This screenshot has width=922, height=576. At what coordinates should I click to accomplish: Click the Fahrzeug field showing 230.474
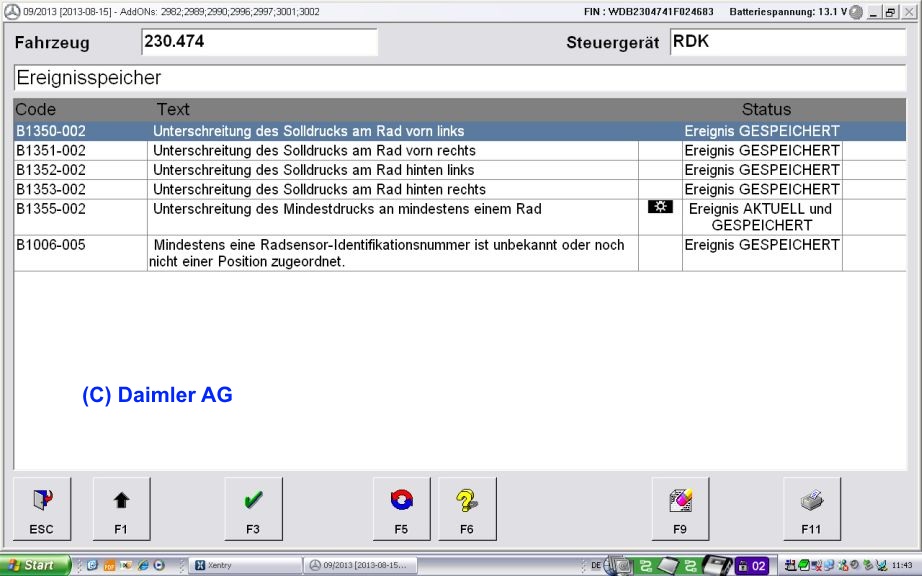259,43
